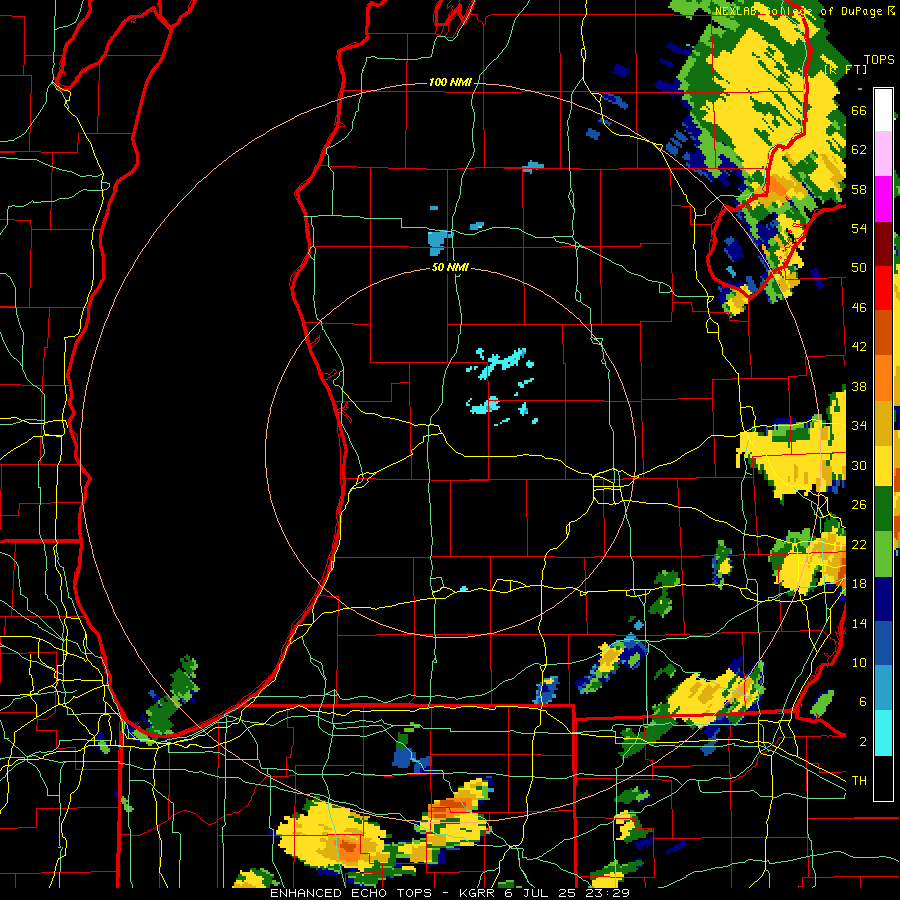Click the 38 value on the legend scale
900x900 pixels.
859,386
